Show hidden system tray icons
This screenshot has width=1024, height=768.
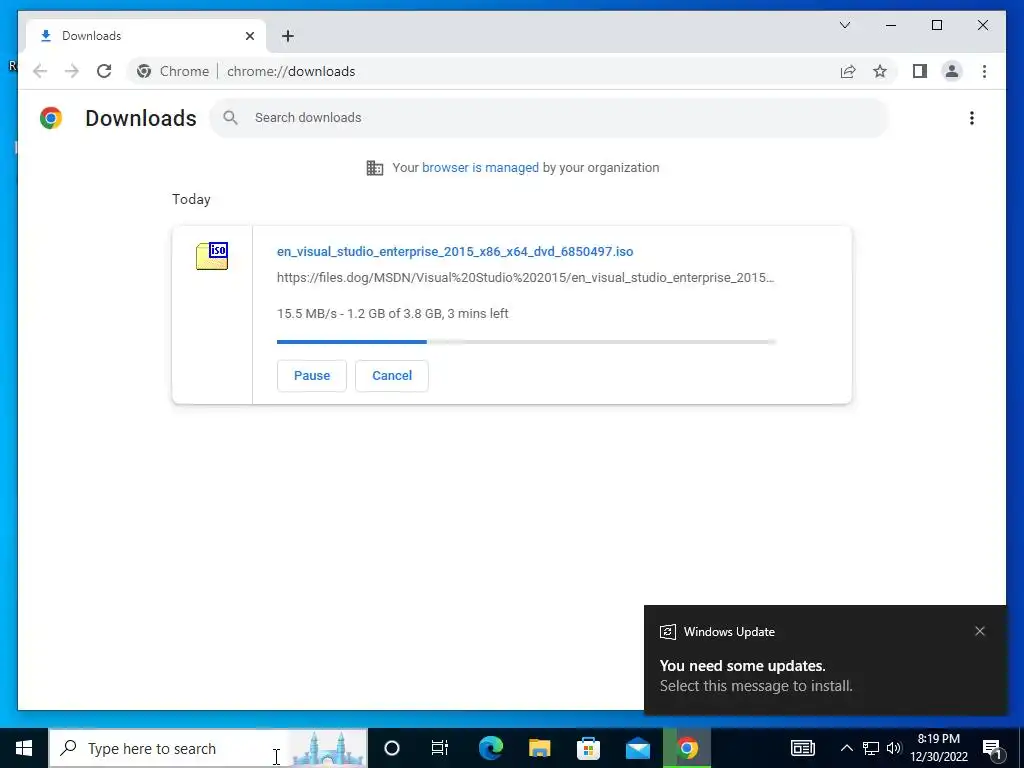pos(846,748)
